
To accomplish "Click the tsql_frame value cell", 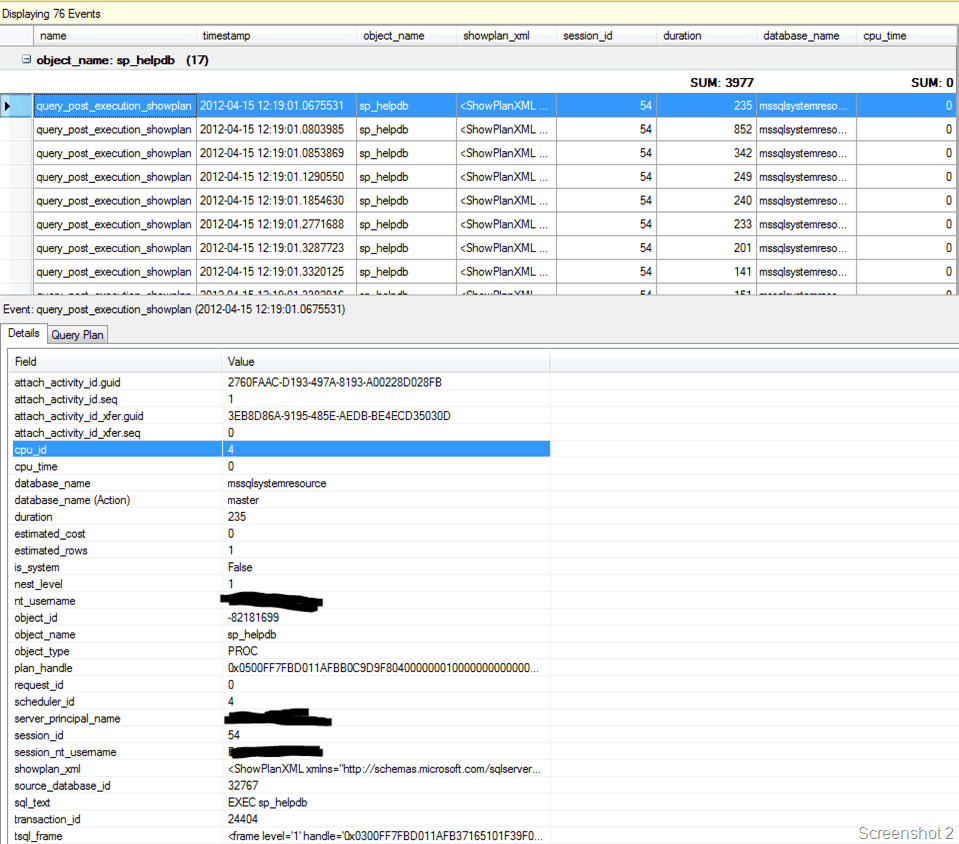I will [x=385, y=836].
